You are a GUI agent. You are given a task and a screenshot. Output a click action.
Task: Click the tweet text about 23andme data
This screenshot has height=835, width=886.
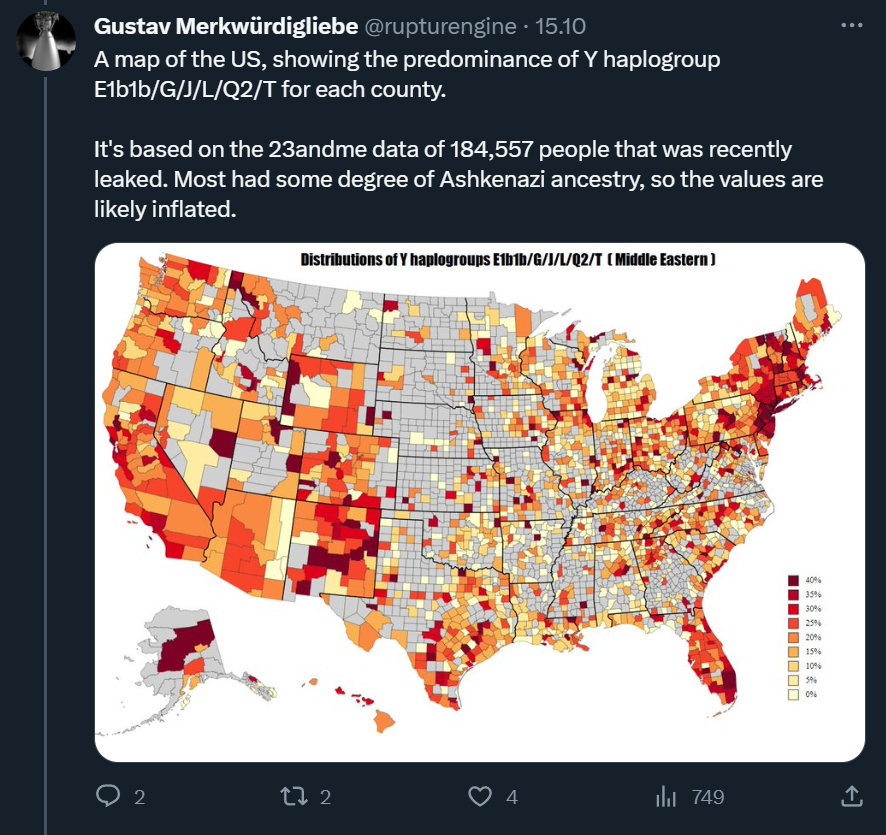click(x=458, y=179)
